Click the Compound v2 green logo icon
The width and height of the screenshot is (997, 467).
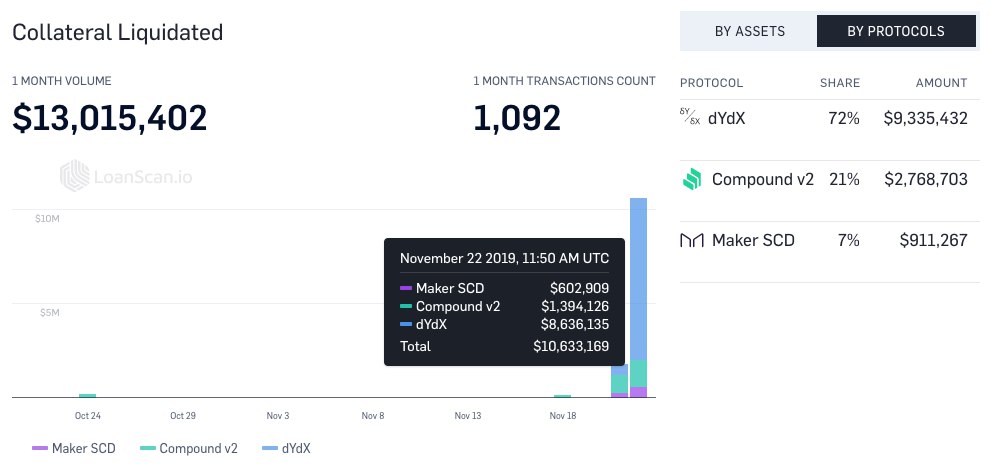[x=692, y=179]
